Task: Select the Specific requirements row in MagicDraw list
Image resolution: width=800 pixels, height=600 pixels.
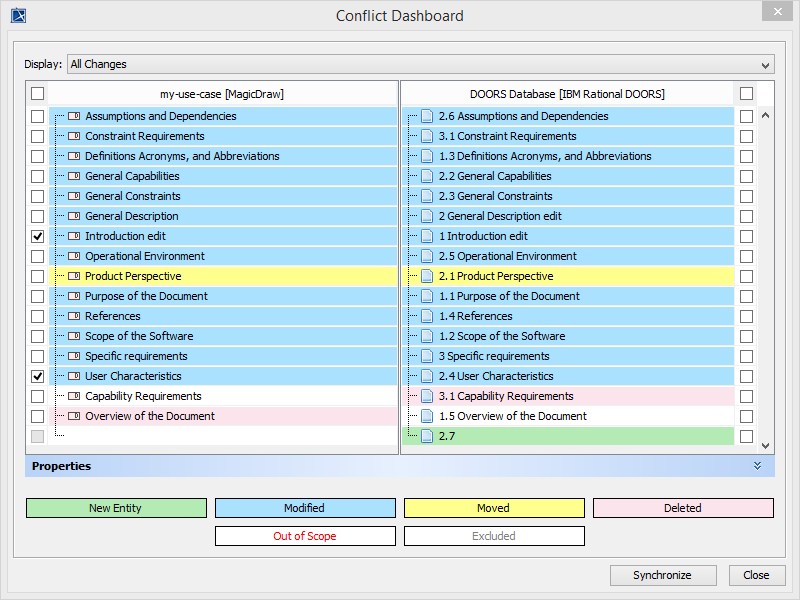Action: 136,356
